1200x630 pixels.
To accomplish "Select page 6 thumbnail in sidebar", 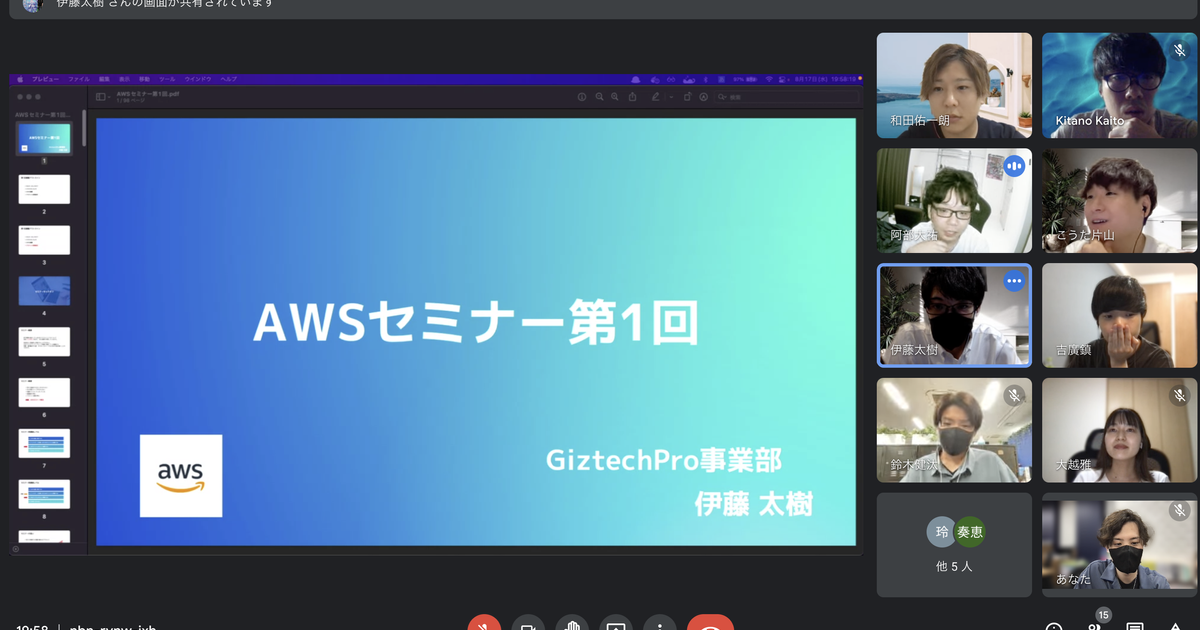I will [x=44, y=392].
